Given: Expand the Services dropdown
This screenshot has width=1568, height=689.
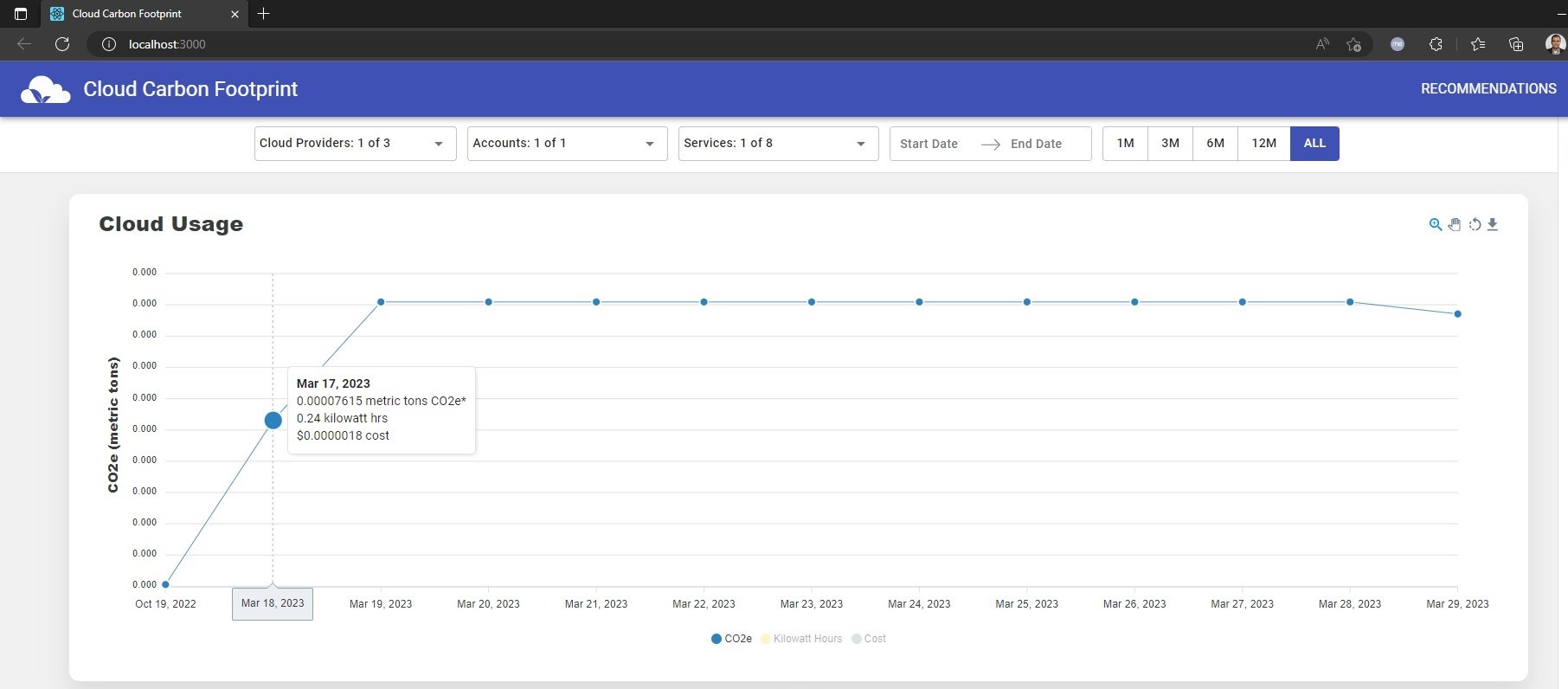Looking at the screenshot, I should [778, 144].
